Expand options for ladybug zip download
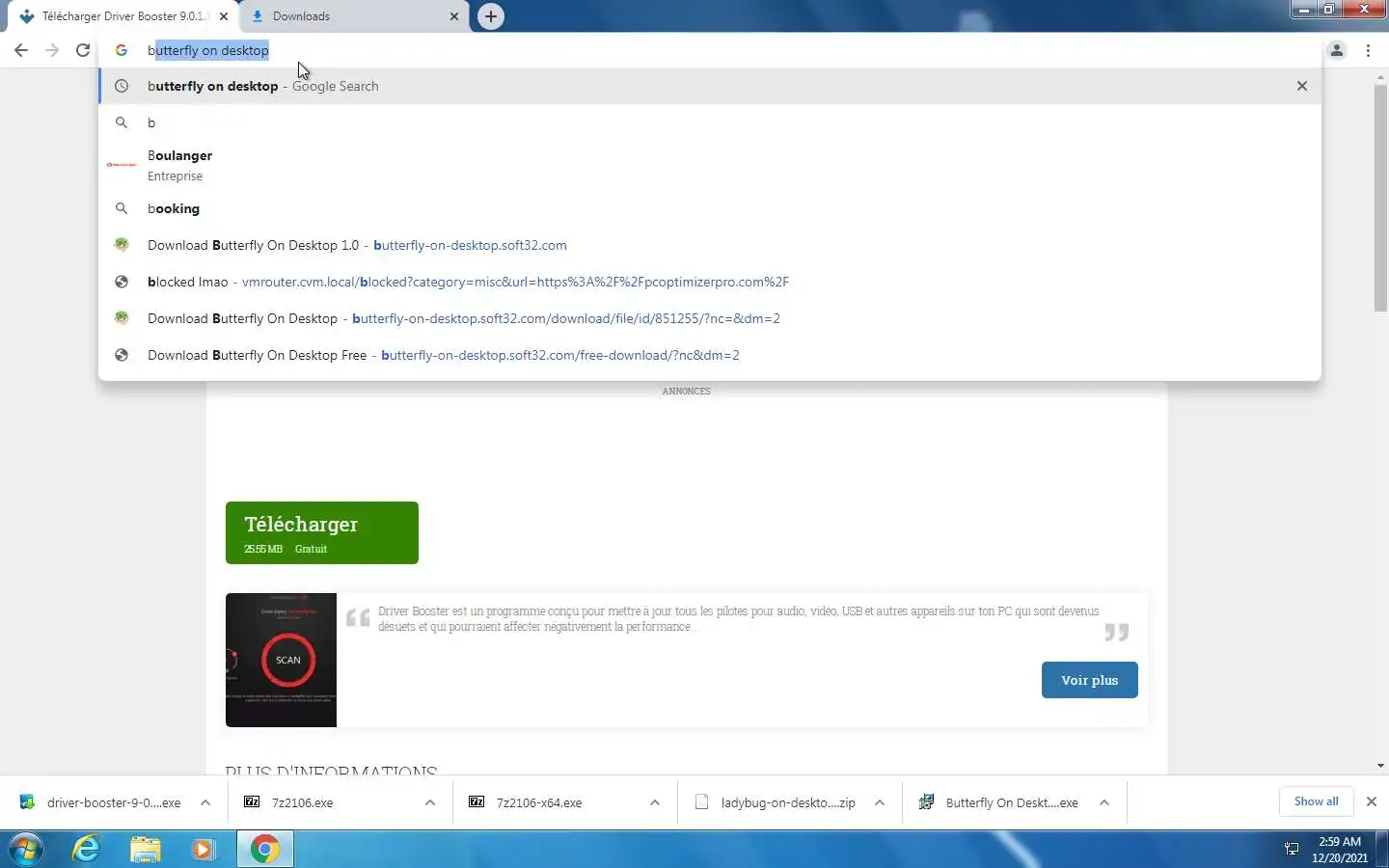This screenshot has width=1389, height=868. [880, 802]
